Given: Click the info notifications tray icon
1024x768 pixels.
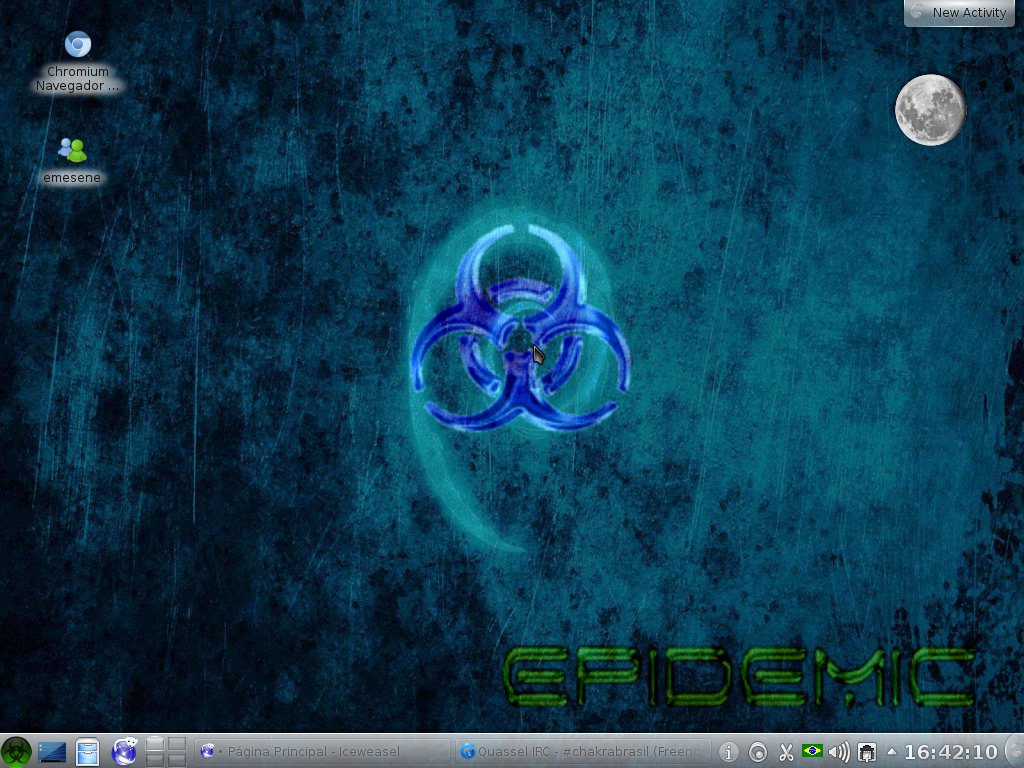Looking at the screenshot, I should click(x=728, y=752).
